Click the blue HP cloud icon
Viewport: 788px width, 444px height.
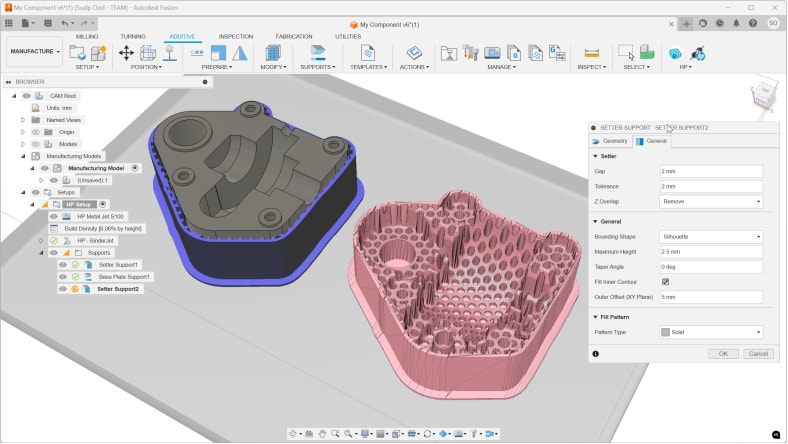coord(675,53)
